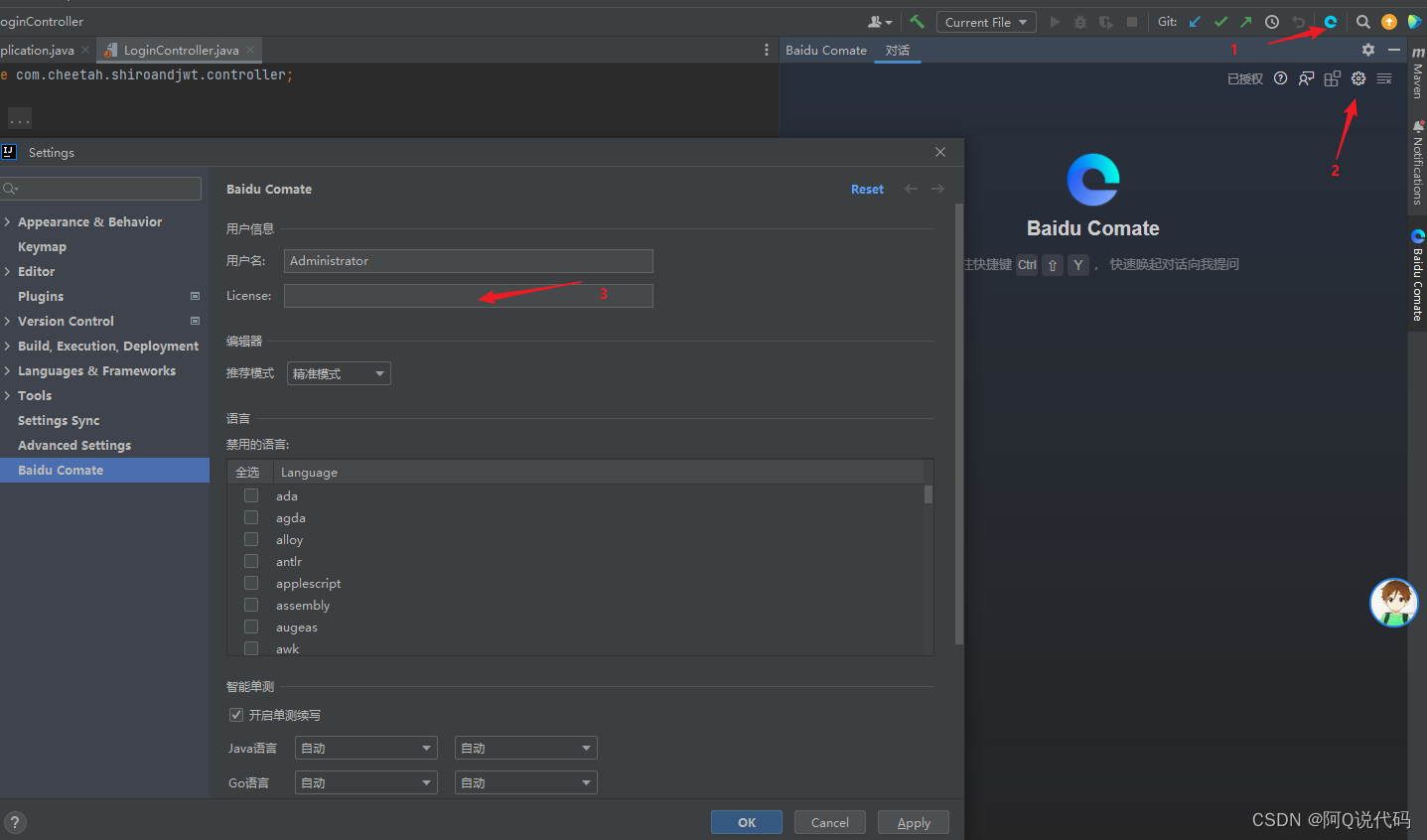This screenshot has height=840, width=1427.
Task: Click the Settings help question-mark button
Action: pyautogui.click(x=15, y=822)
